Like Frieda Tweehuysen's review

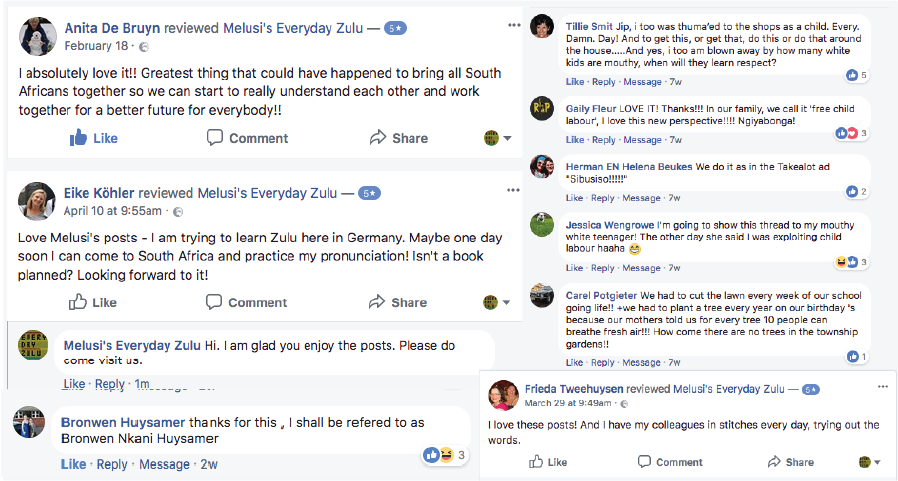[548, 462]
